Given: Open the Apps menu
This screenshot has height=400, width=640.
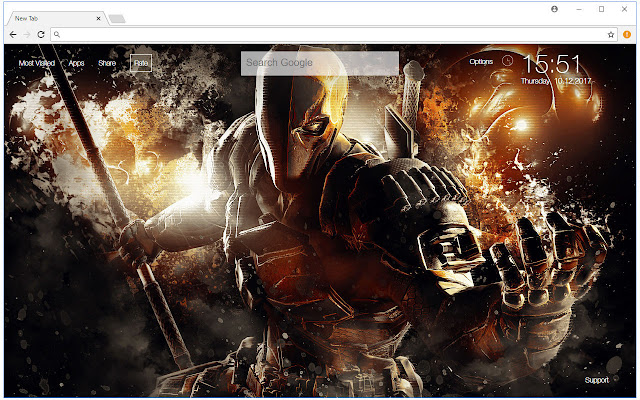Looking at the screenshot, I should click(76, 63).
